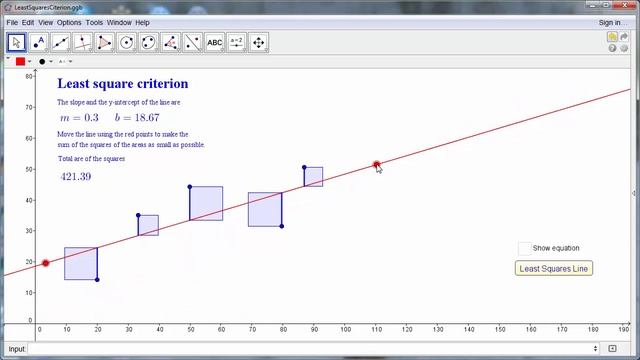Expand the point style dropdown arrow
The image size is (640, 360).
click(51, 62)
